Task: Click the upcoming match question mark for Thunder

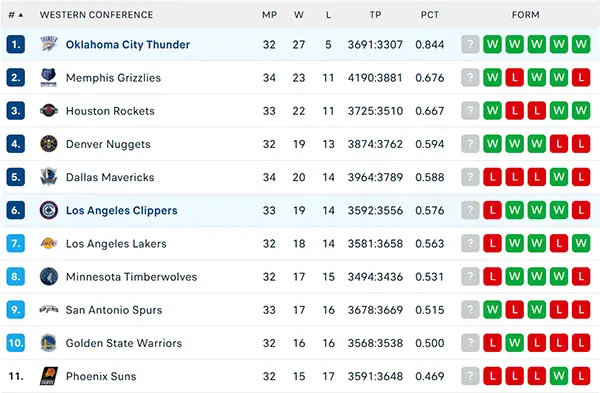Action: click(x=470, y=44)
